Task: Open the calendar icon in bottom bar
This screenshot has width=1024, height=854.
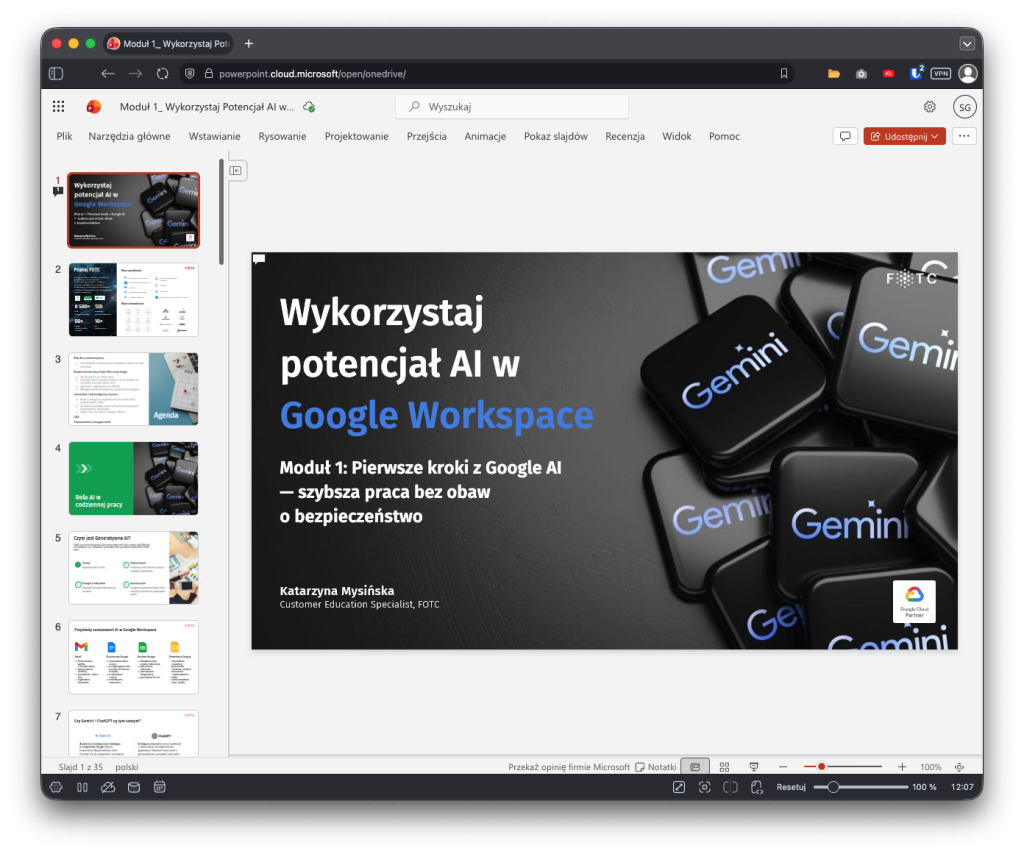Action: [x=159, y=787]
